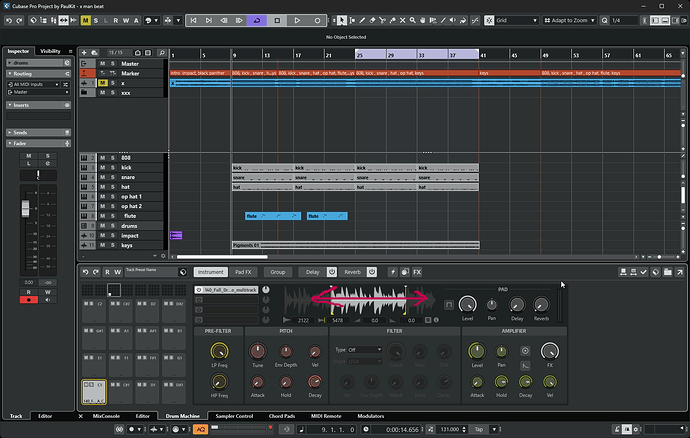Screen dimensions: 690x438
Task: Toggle Delay power button in Drum Machine
Action: [332, 272]
